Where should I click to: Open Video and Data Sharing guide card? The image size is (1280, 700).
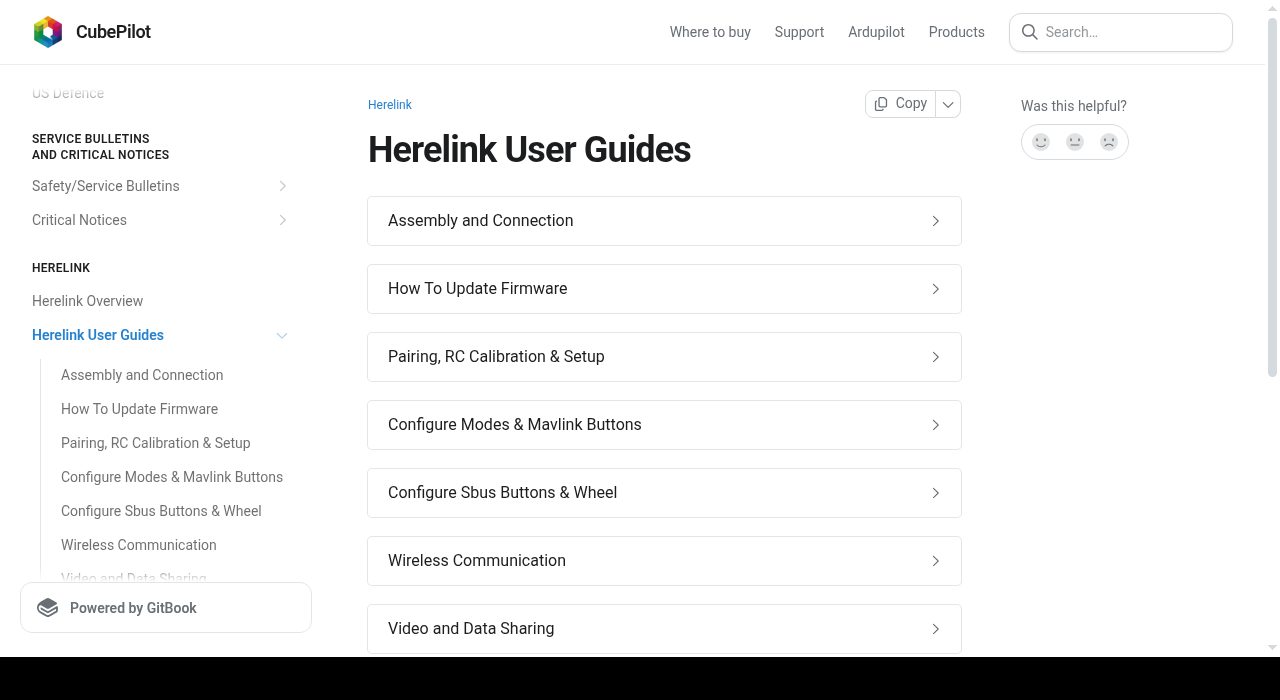(x=664, y=629)
